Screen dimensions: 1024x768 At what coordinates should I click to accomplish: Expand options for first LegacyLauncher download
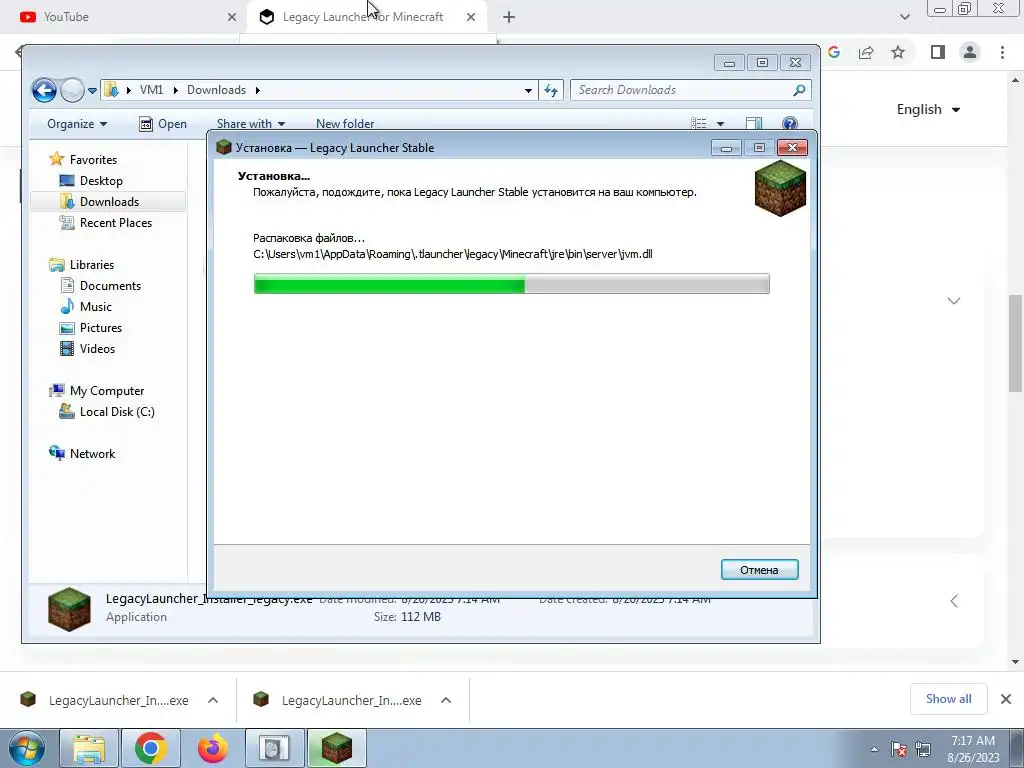(213, 700)
